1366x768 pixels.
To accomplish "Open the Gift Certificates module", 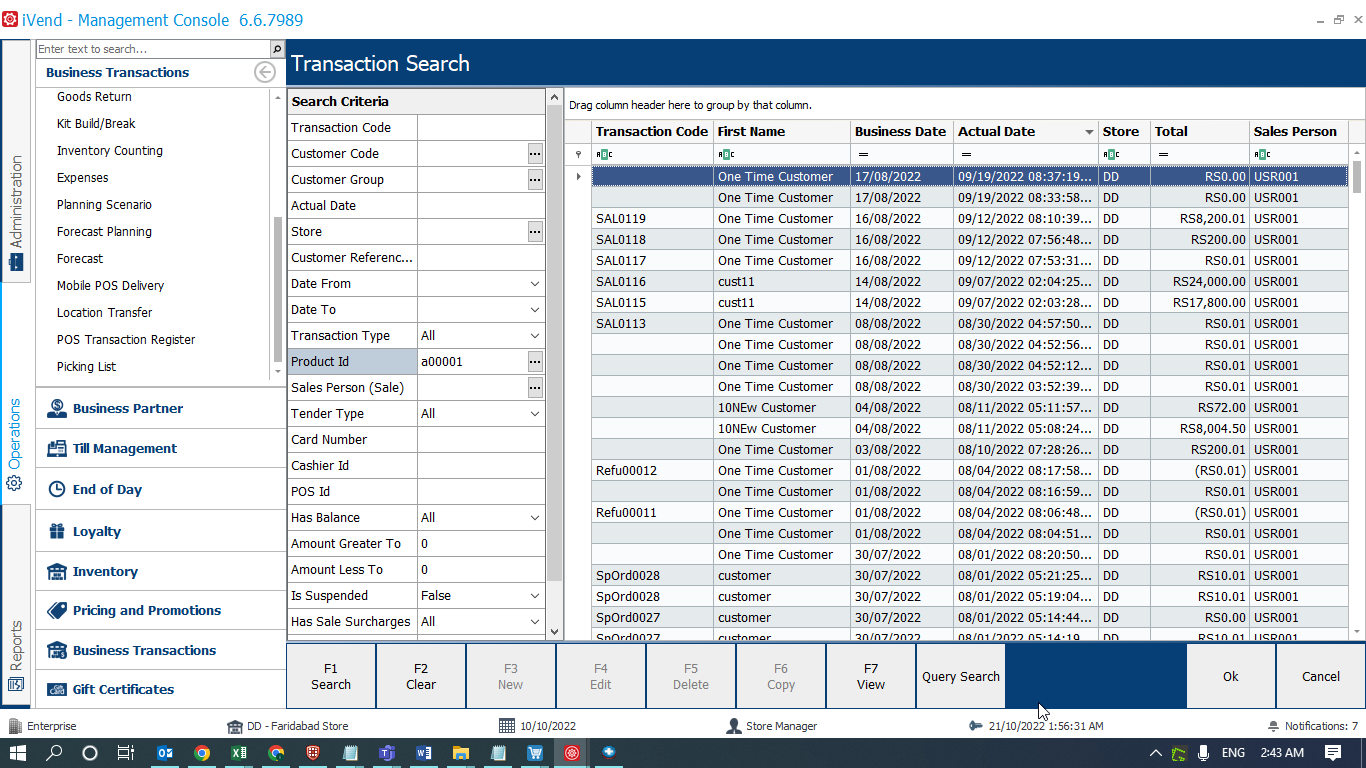I will point(123,690).
